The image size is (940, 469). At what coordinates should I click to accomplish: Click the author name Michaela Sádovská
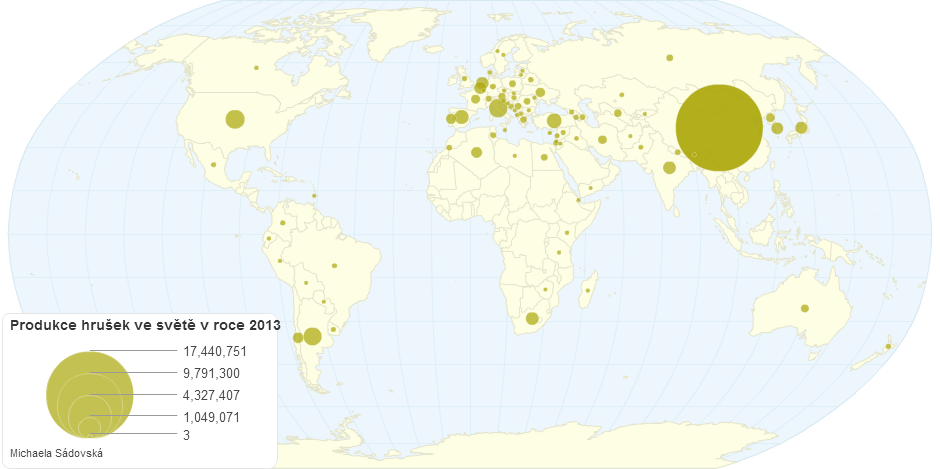coord(56,453)
